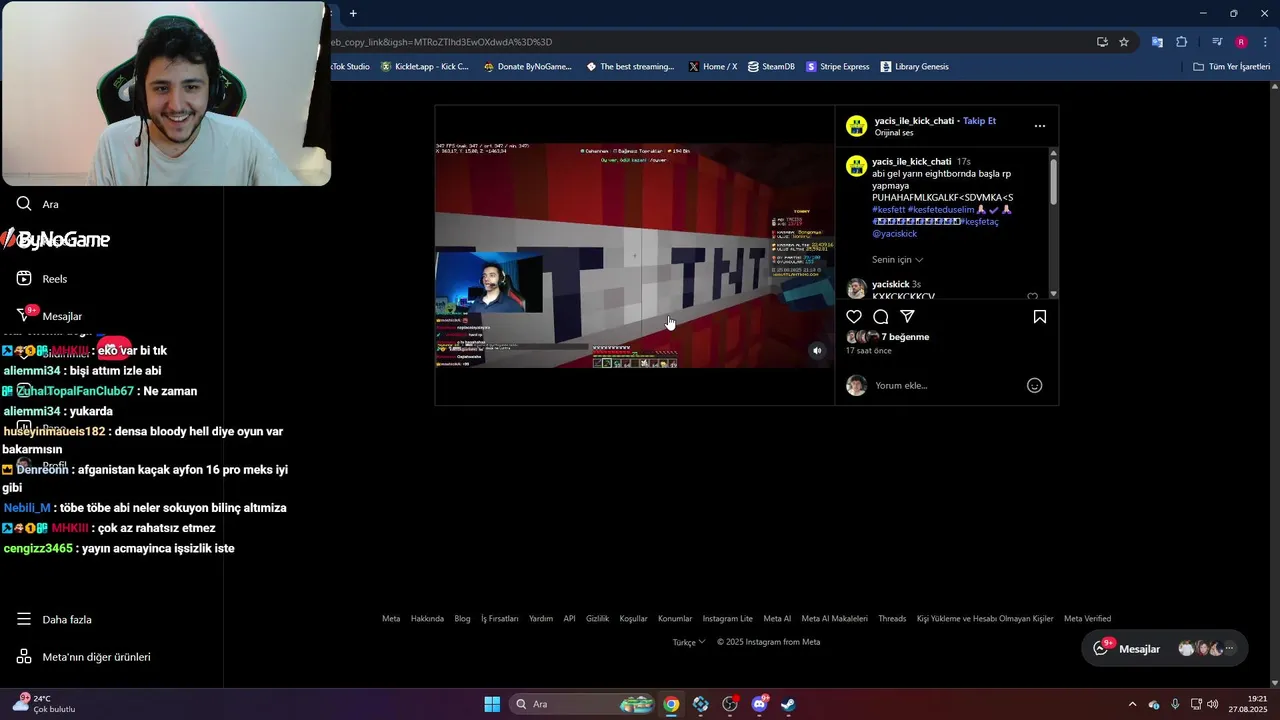Open the Tüm Yer İşaretleri bookmarks folder
The width and height of the screenshot is (1280, 720).
click(1231, 67)
